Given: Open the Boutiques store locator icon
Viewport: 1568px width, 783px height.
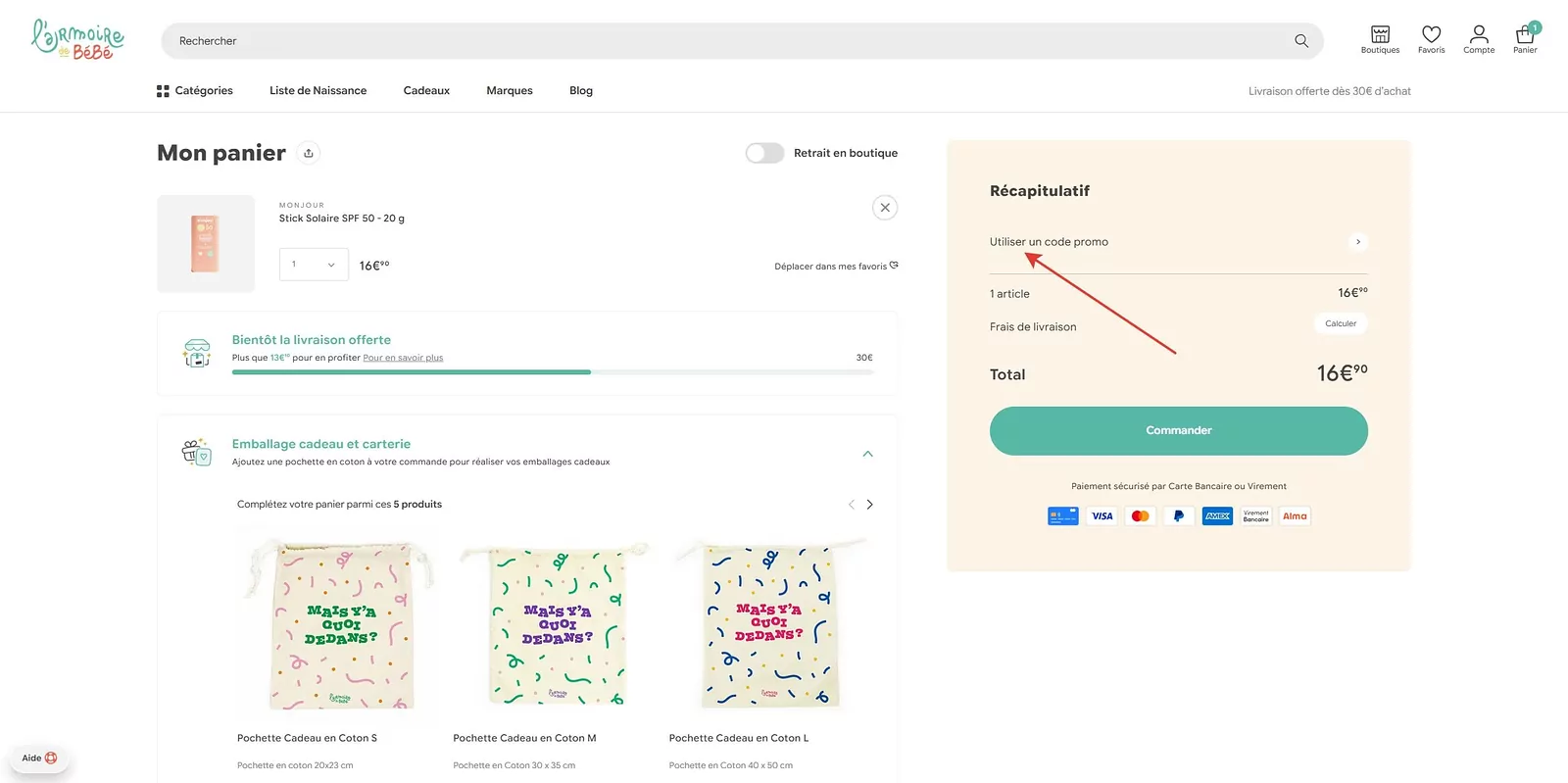Looking at the screenshot, I should point(1380,39).
